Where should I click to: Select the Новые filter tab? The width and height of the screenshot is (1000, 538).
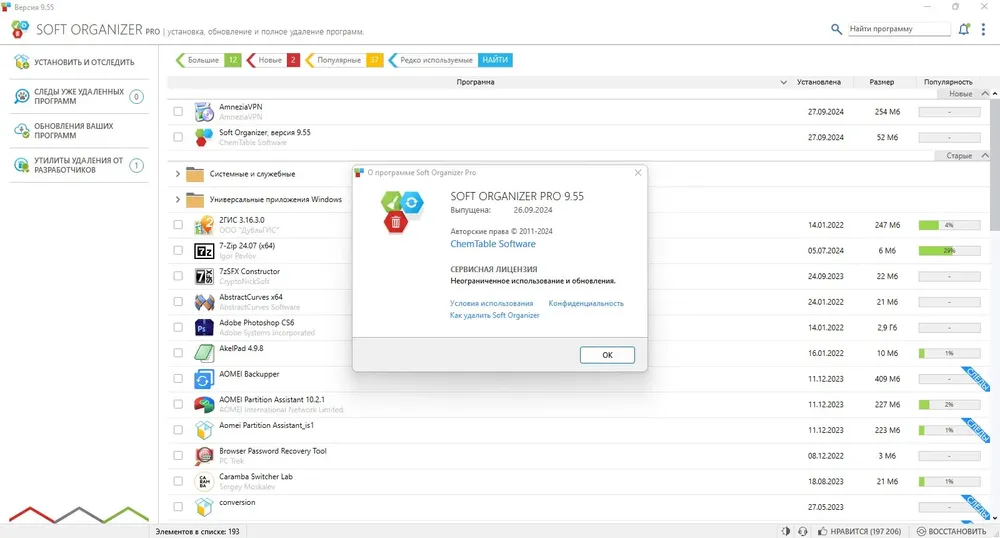[273, 60]
